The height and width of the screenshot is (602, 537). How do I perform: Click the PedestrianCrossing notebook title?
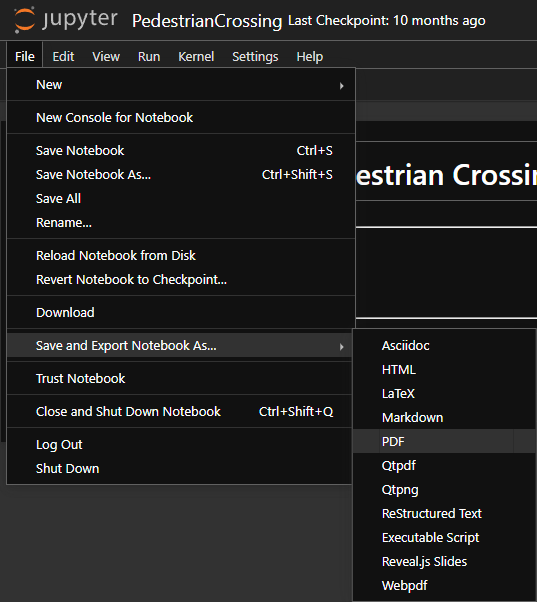point(207,21)
